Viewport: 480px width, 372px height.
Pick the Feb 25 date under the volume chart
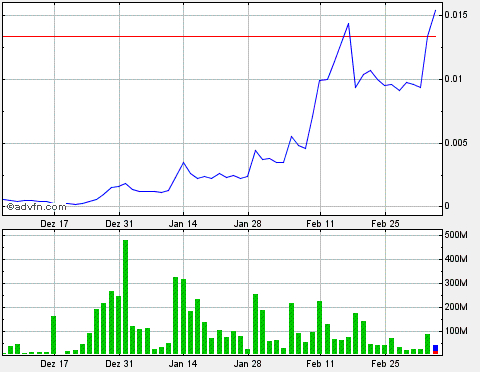point(385,364)
